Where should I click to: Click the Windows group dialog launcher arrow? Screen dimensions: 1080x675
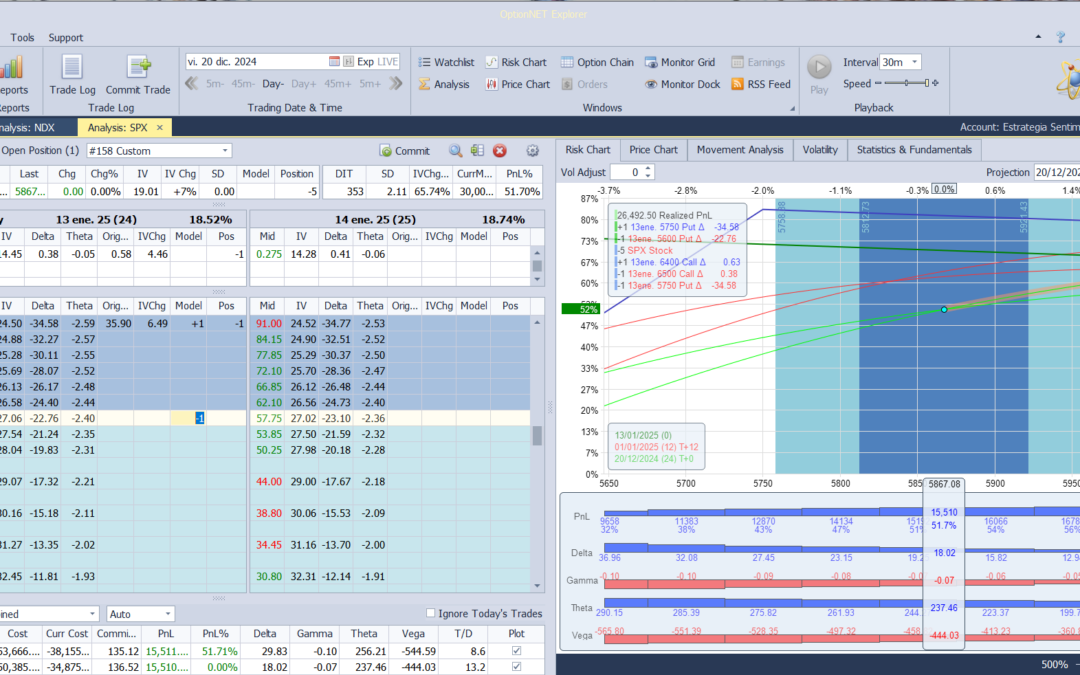pyautogui.click(x=792, y=108)
